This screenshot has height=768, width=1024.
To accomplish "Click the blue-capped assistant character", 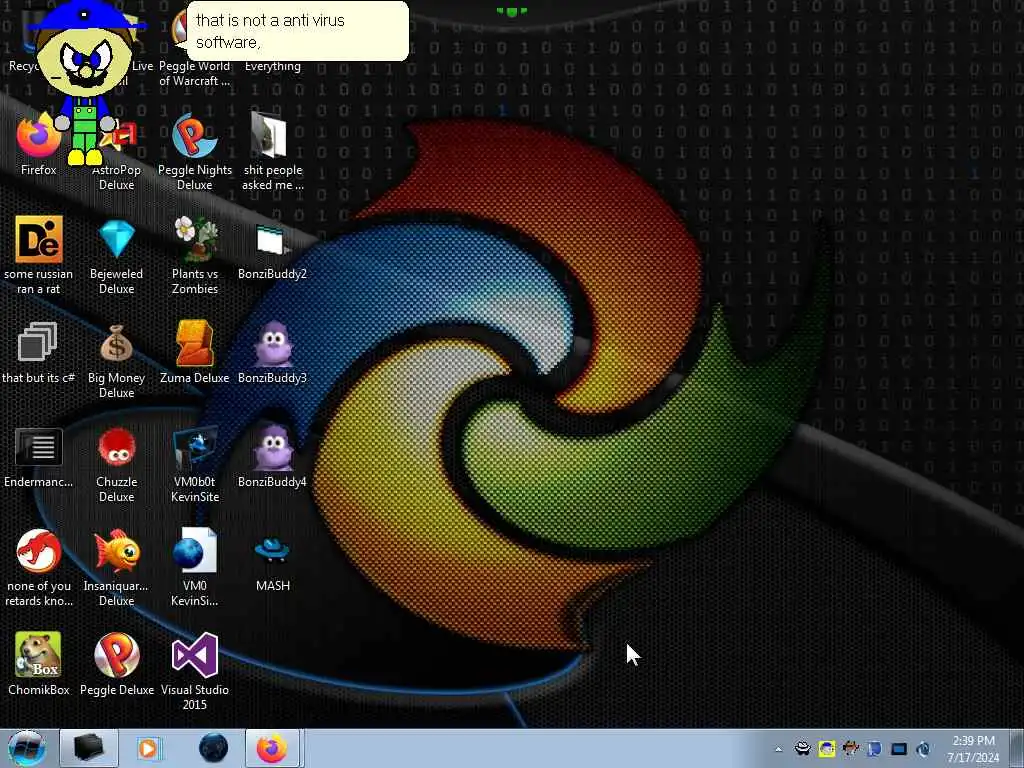I will 85,84.
